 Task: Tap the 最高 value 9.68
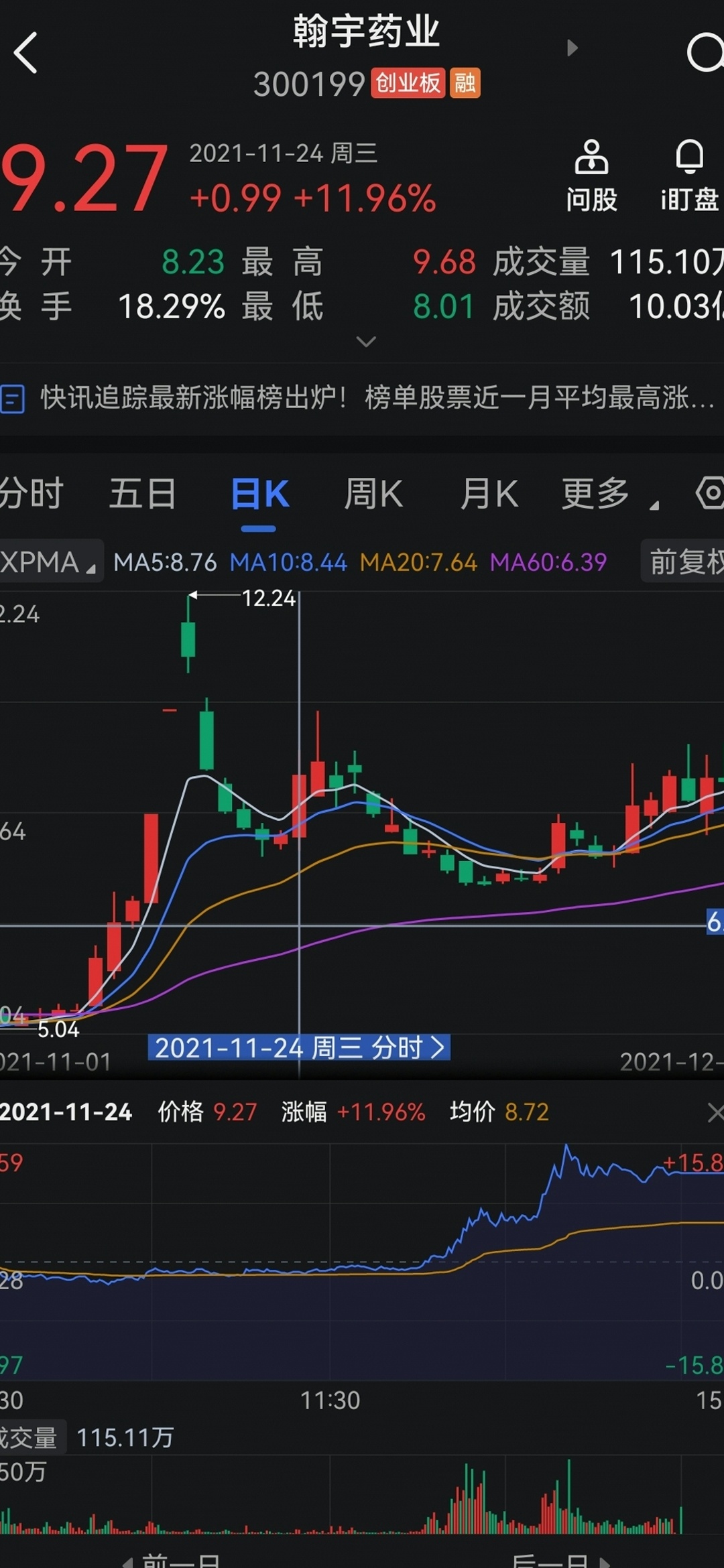(444, 262)
